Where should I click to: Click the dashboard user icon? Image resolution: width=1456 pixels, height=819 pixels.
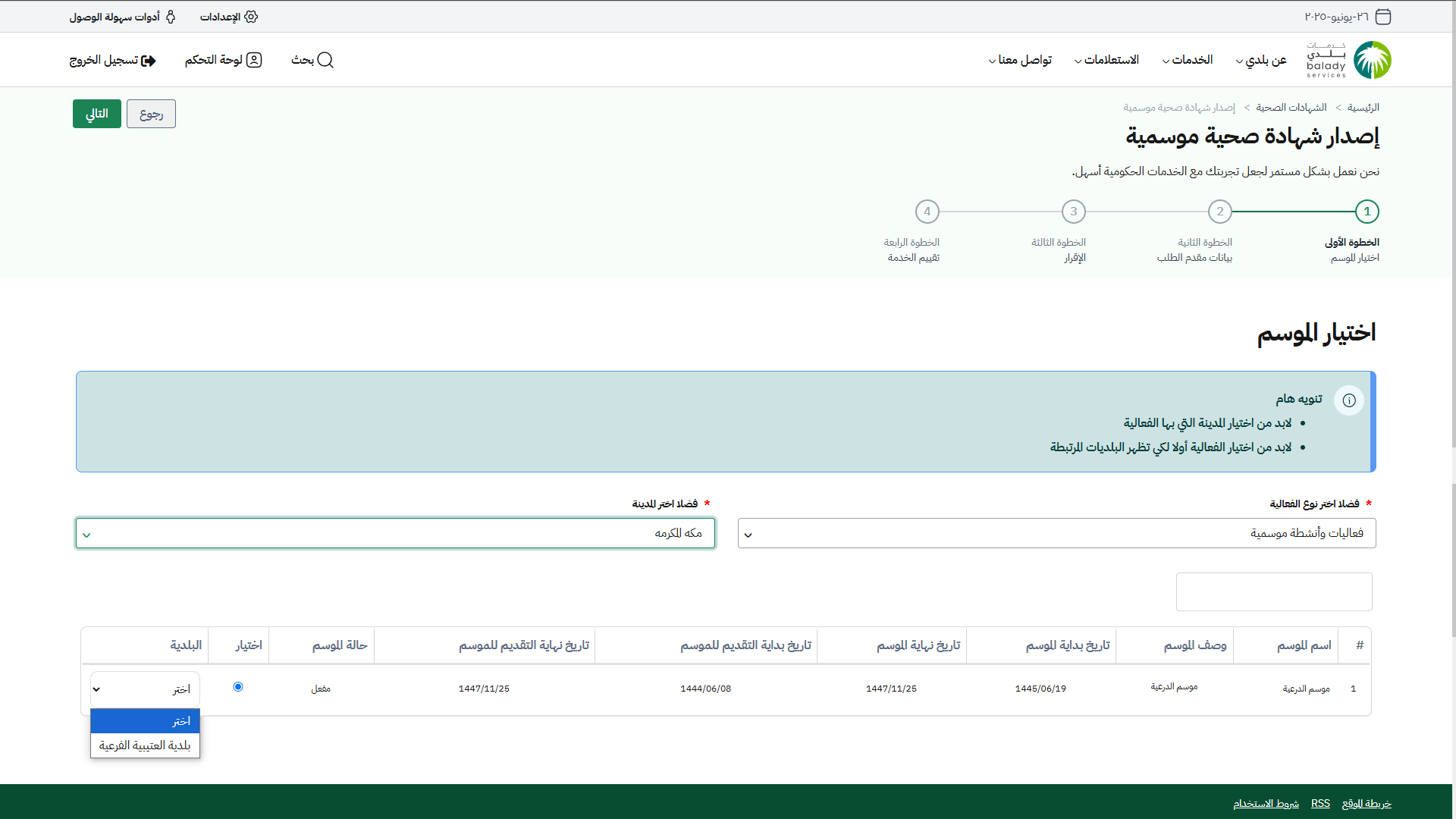[x=254, y=60]
